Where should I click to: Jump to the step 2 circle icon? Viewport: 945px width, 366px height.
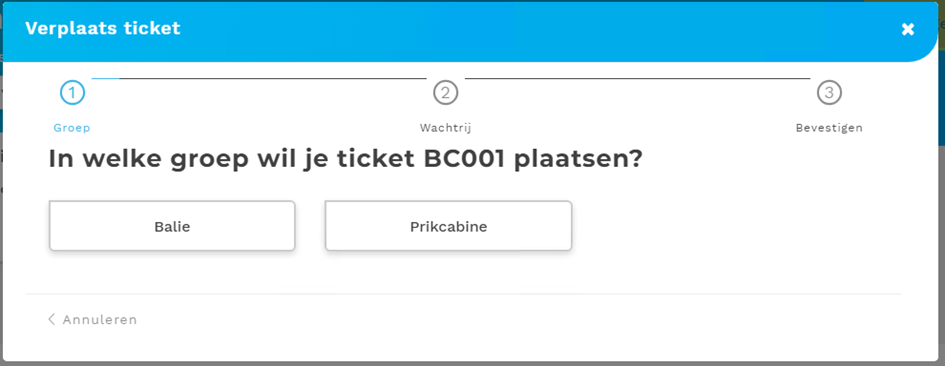click(445, 93)
